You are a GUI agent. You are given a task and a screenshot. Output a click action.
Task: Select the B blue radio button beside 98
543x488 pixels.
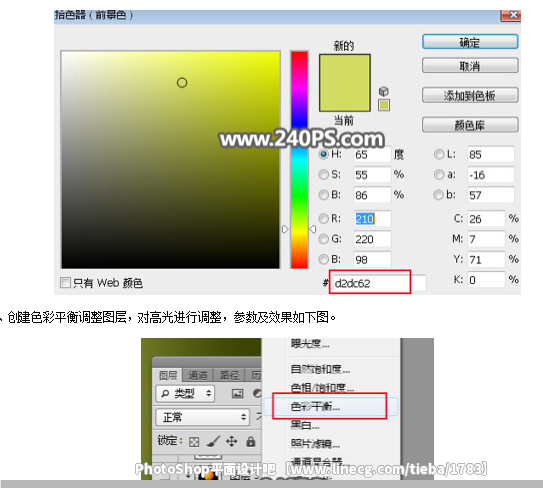coord(323,259)
